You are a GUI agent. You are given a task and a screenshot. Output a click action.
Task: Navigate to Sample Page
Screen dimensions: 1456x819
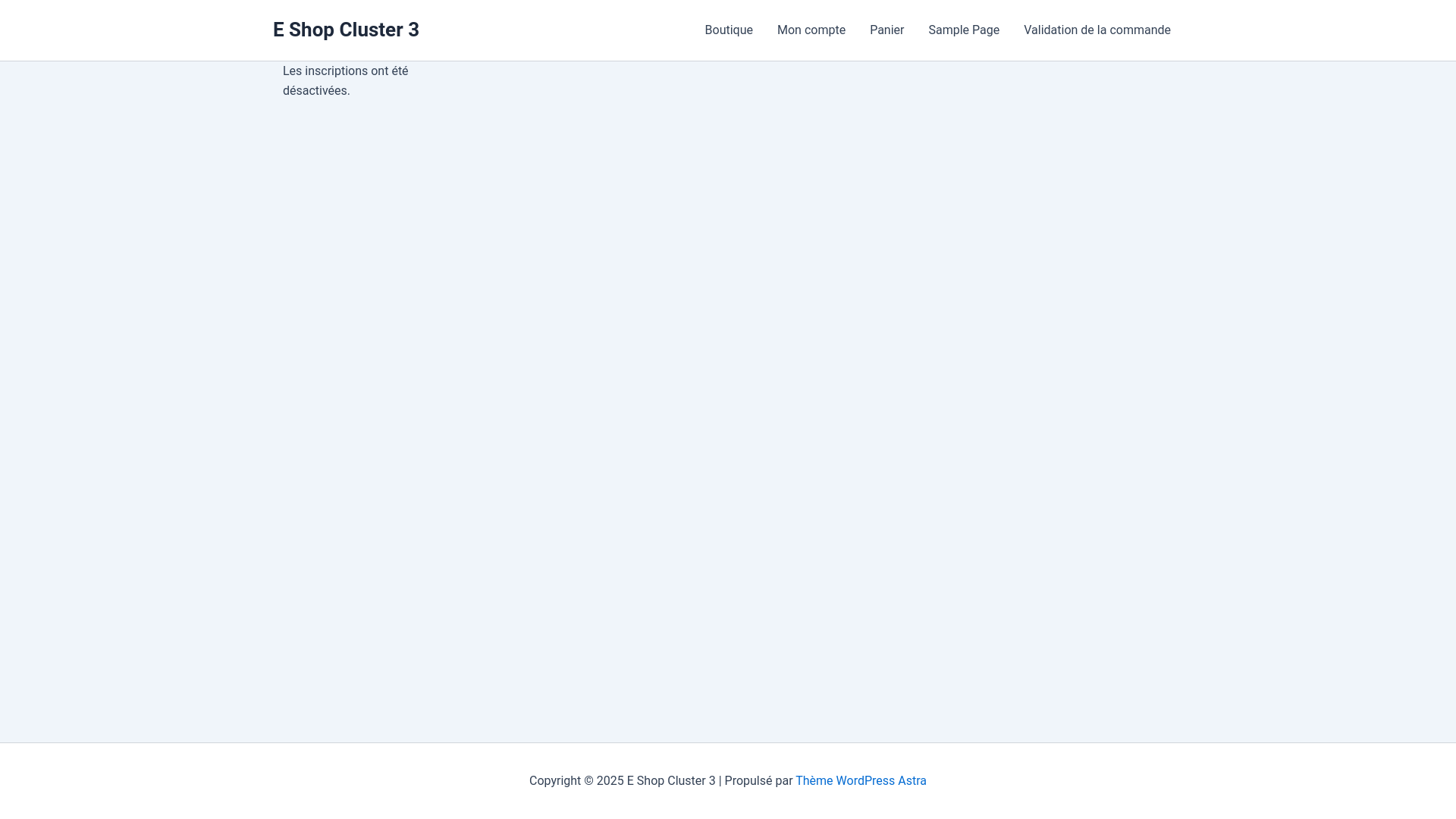(x=964, y=30)
